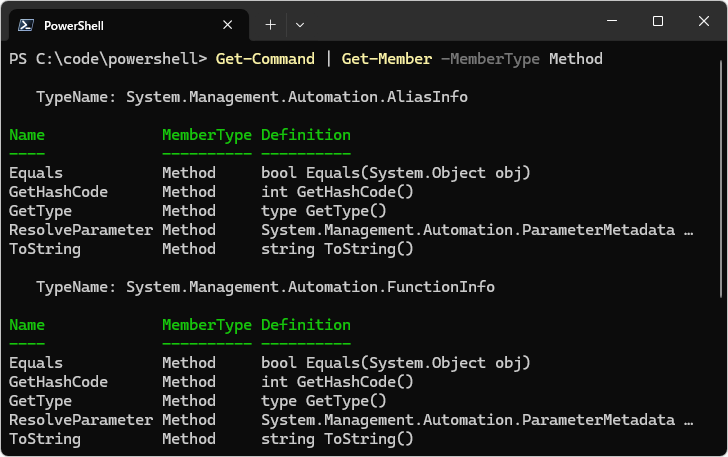Click the PS C:\code\powershell> prompt path
This screenshot has height=457, width=728.
(107, 59)
